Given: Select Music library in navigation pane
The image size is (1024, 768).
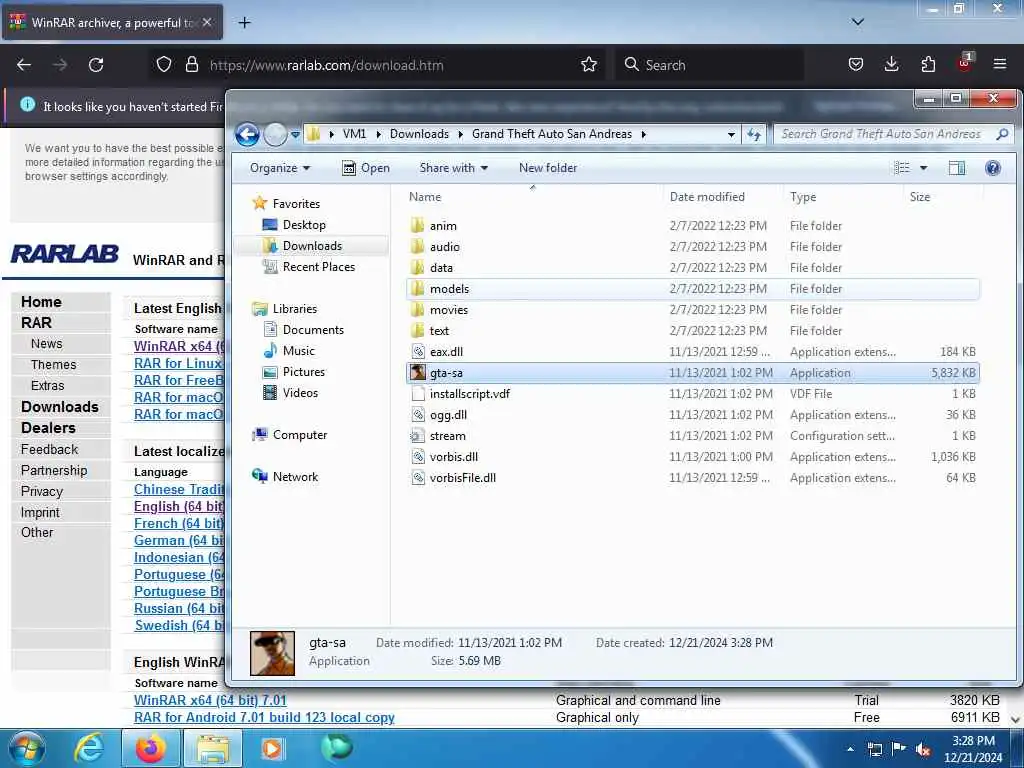Looking at the screenshot, I should (289, 351).
